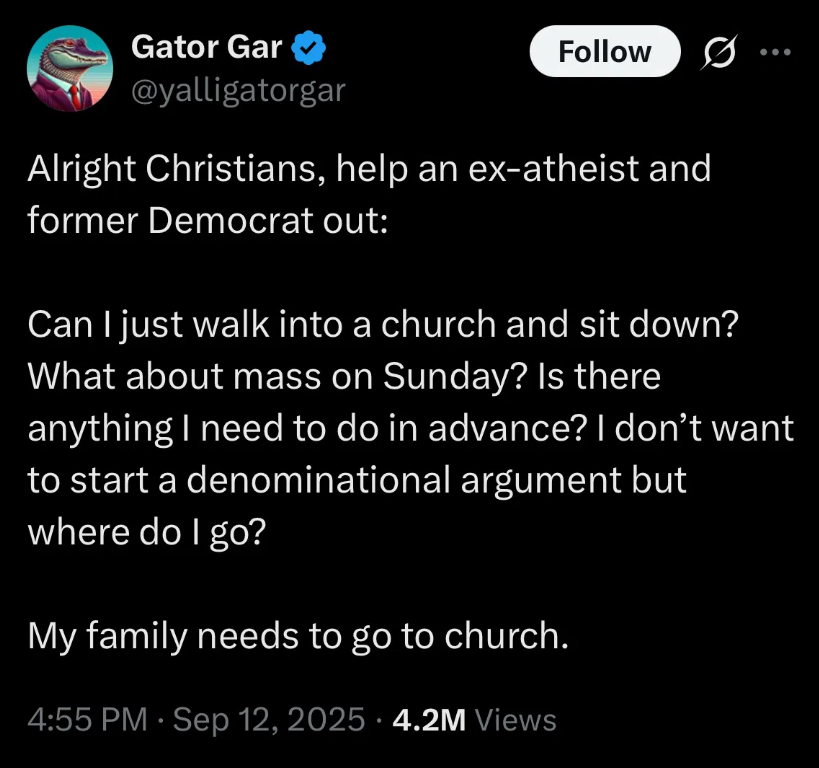Click the blue verified checkmark badge
The image size is (819, 768).
point(308,47)
